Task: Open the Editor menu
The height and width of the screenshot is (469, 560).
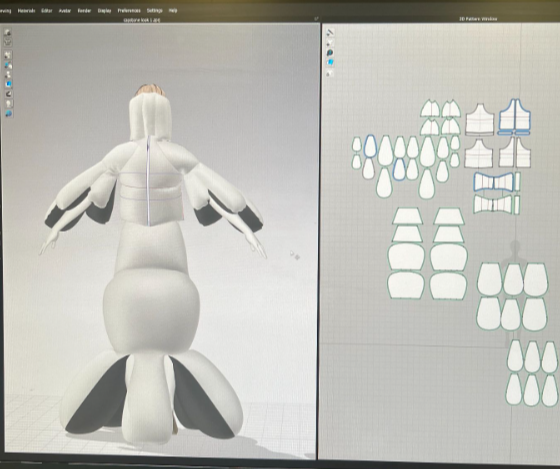Action: pyautogui.click(x=46, y=11)
